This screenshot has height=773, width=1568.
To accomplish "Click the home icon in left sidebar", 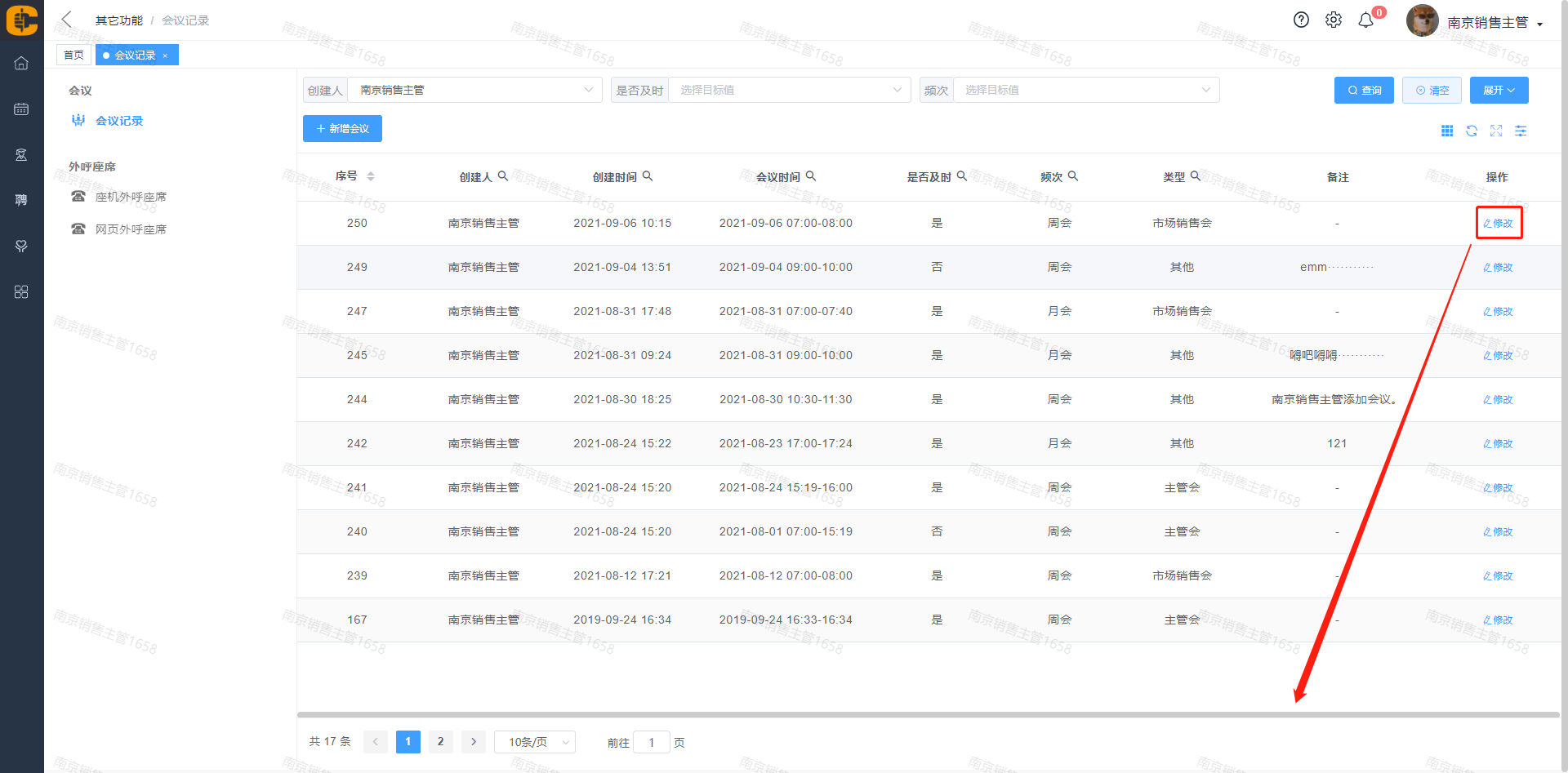I will click(21, 63).
